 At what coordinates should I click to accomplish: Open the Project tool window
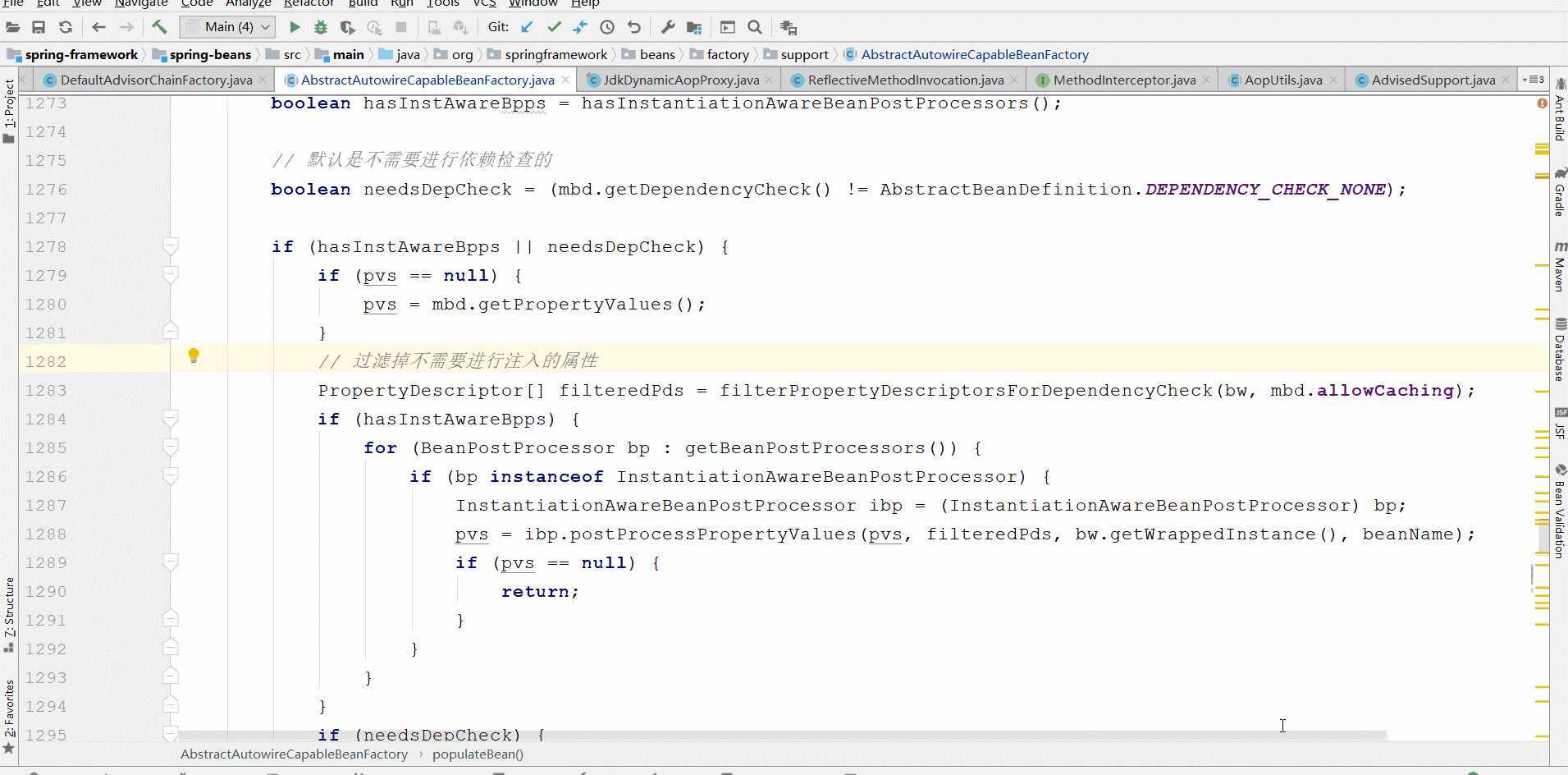click(9, 111)
